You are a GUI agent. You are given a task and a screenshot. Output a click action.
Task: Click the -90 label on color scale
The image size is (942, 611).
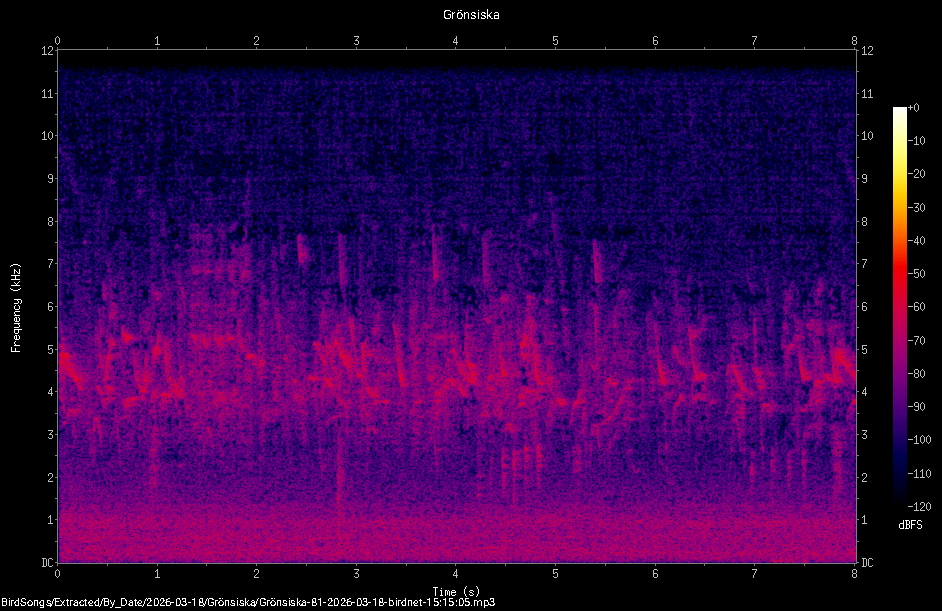916,407
